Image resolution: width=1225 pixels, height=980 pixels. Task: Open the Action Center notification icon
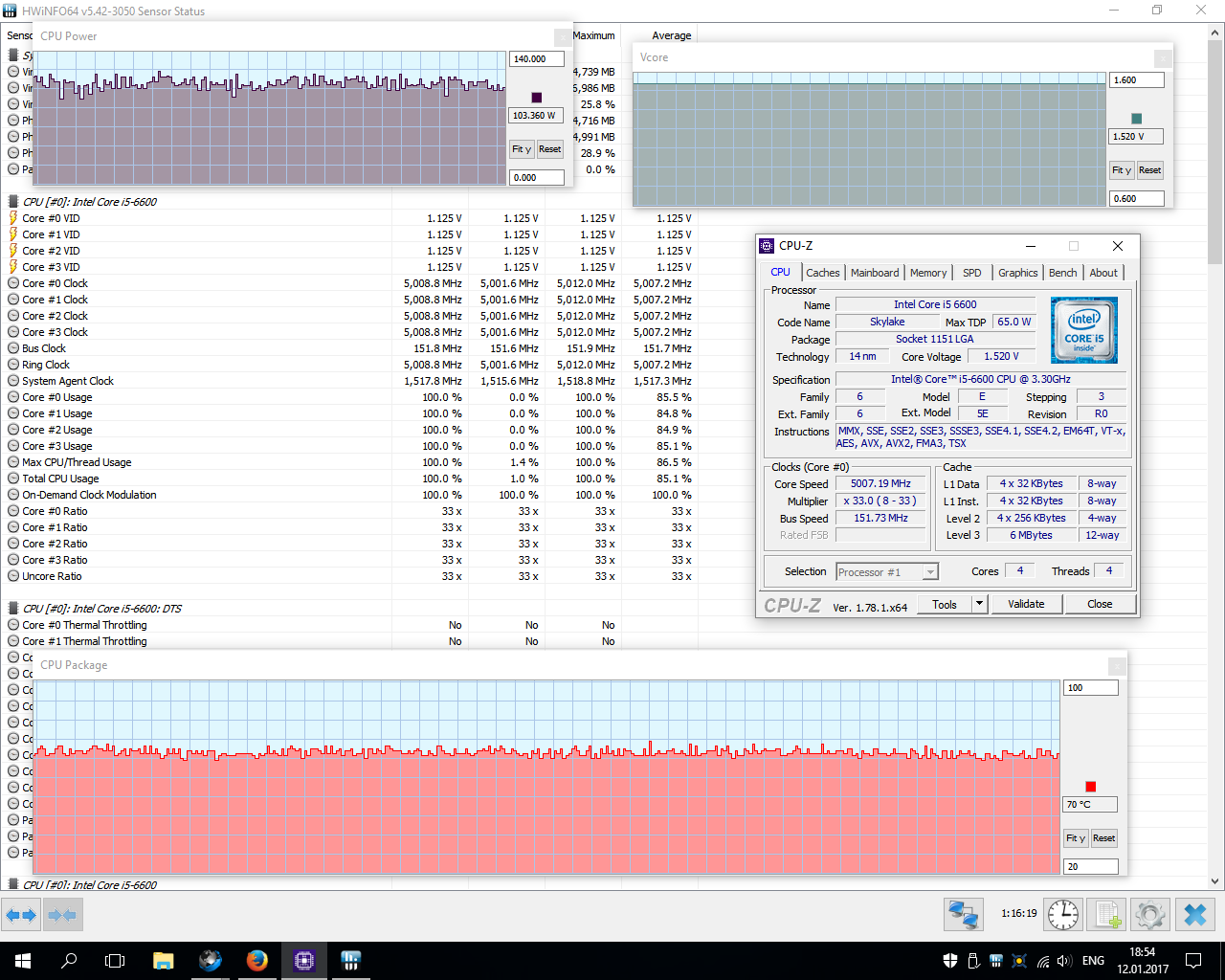(x=1193, y=961)
